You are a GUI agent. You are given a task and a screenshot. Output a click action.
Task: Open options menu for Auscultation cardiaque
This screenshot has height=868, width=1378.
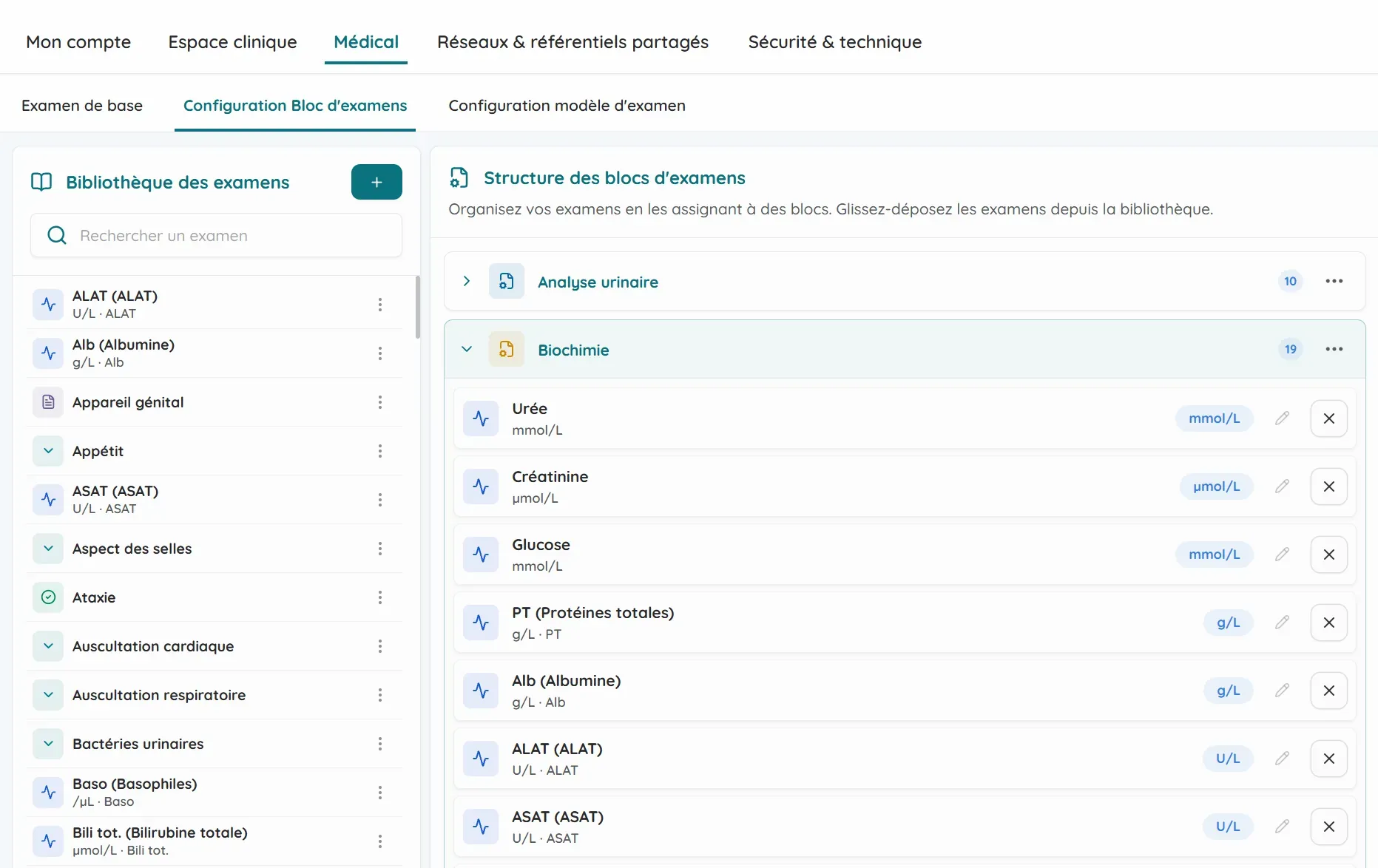click(380, 646)
